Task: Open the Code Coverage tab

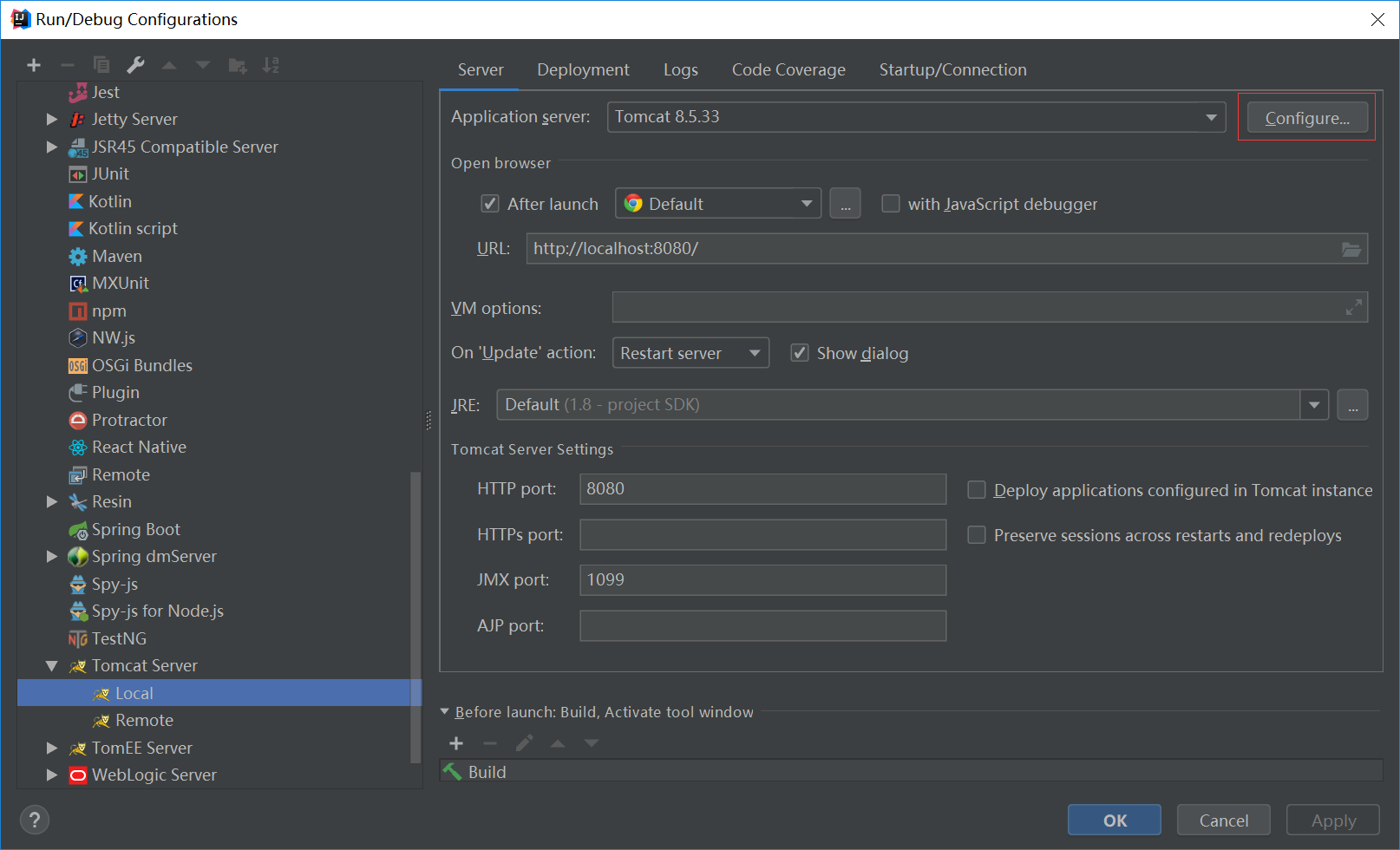Action: pos(788,69)
